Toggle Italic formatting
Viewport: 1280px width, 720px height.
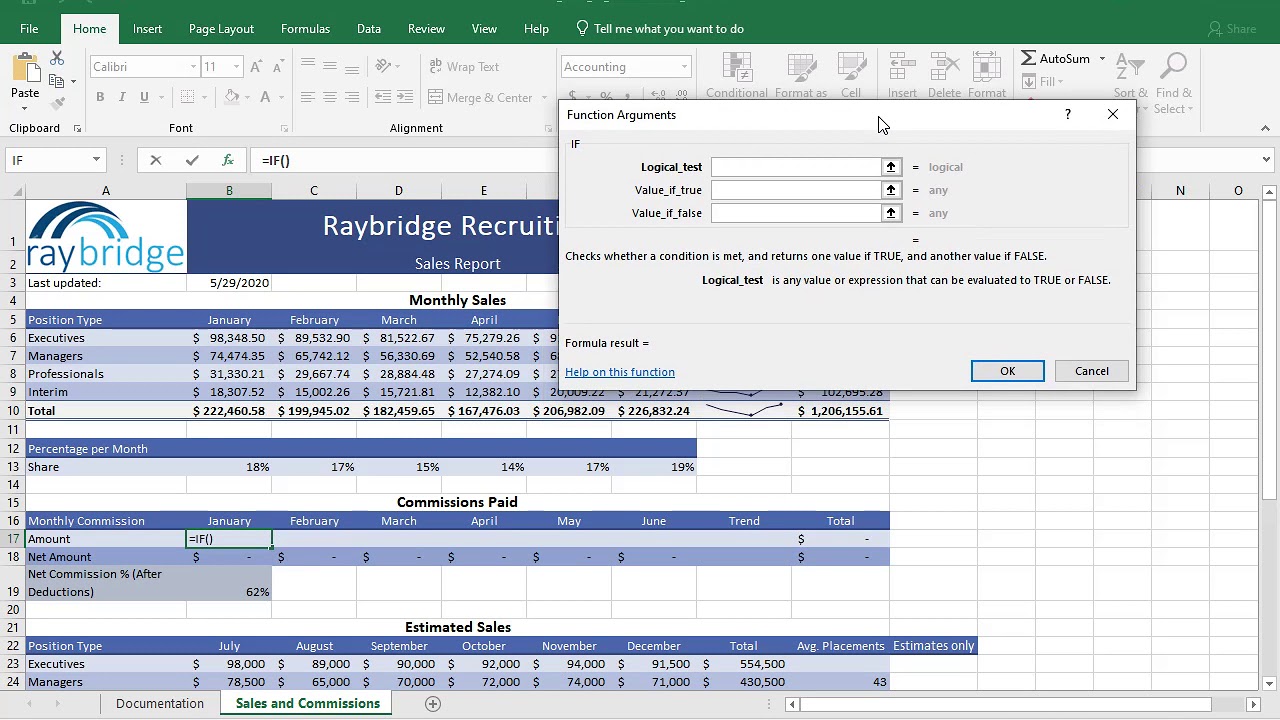click(x=122, y=97)
